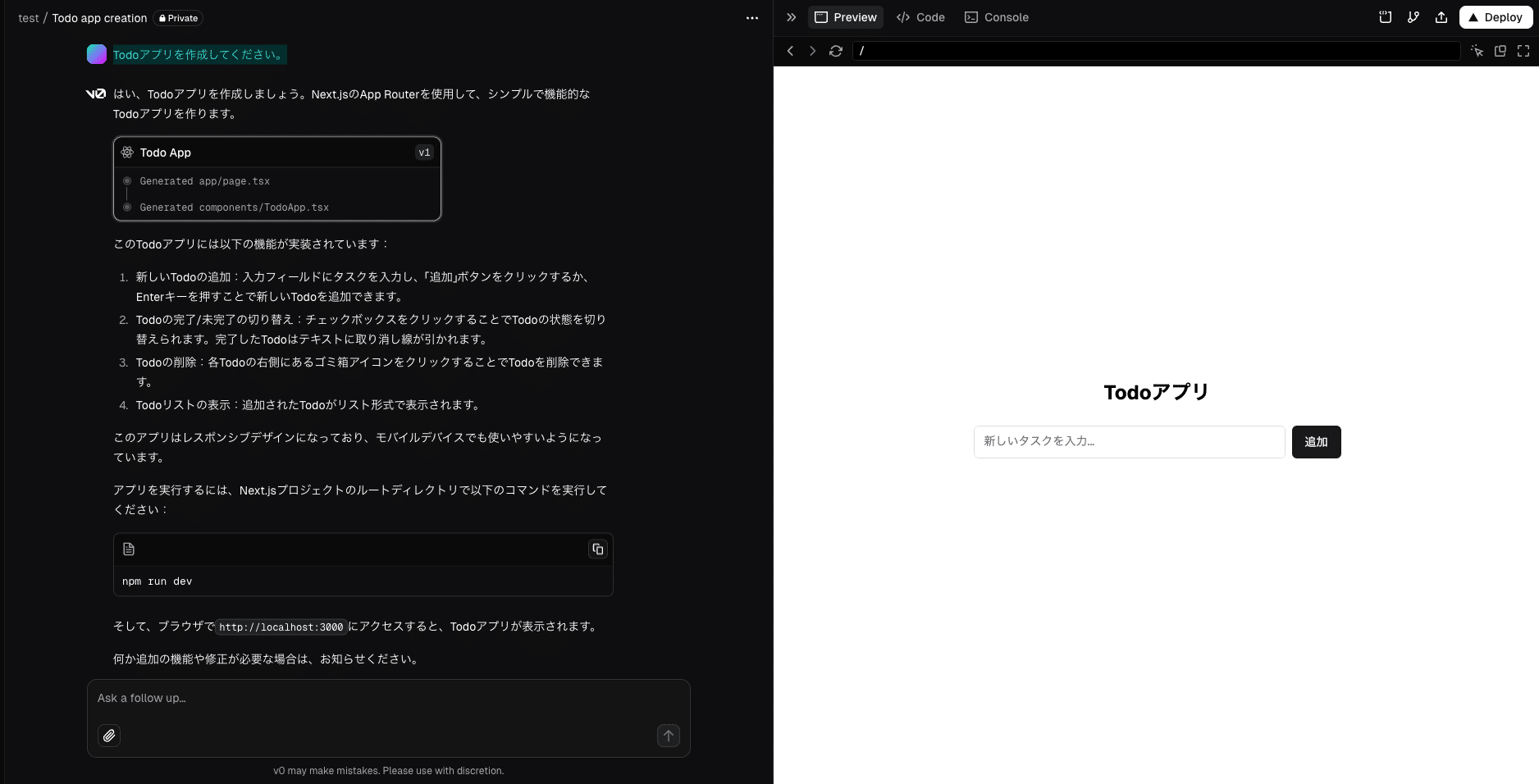Screen dimensions: 1539x784
Task: Activate the element selector cursor icon
Action: coord(1477,51)
